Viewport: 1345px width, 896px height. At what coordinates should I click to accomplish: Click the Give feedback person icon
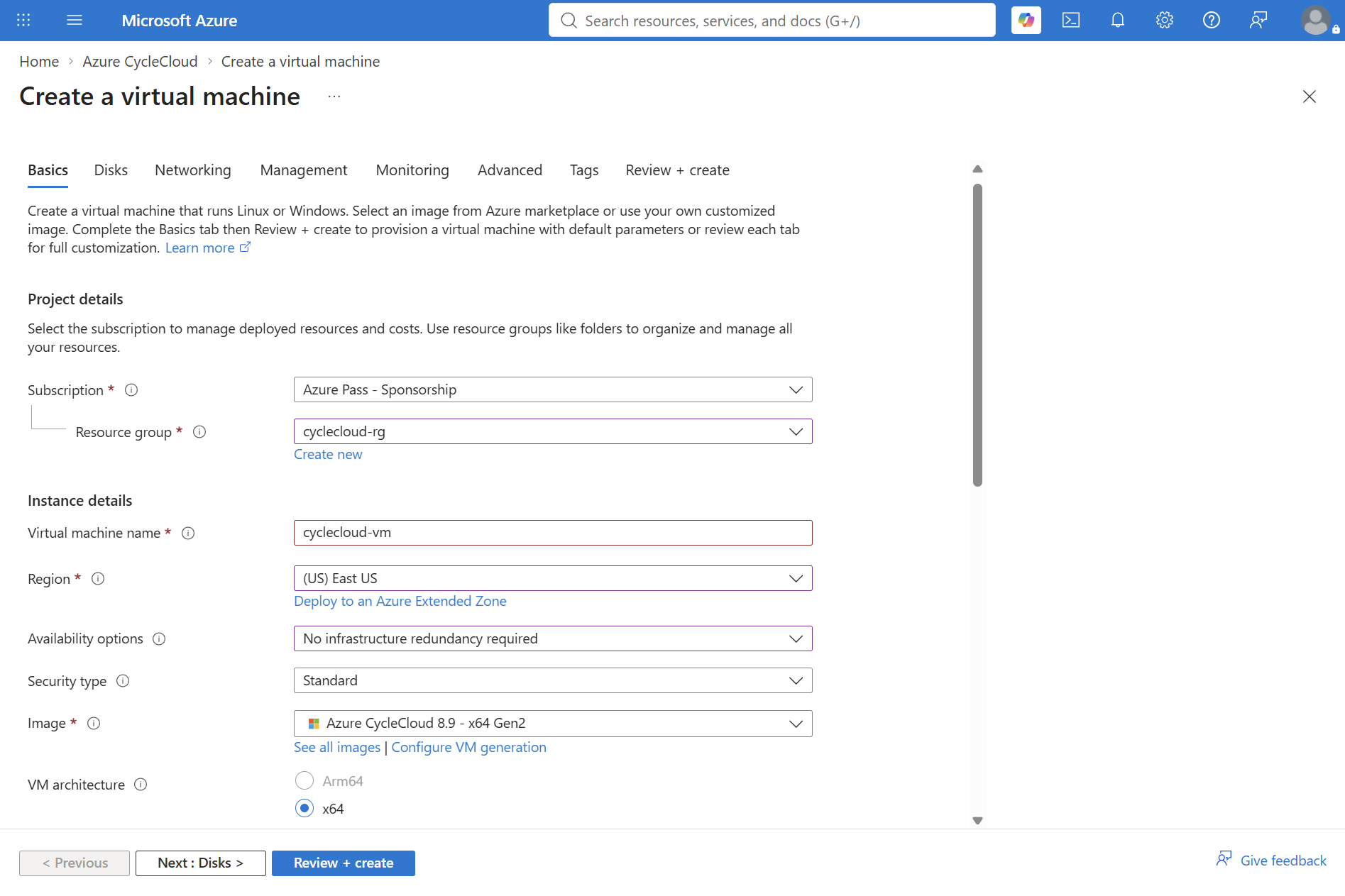pos(1224,859)
